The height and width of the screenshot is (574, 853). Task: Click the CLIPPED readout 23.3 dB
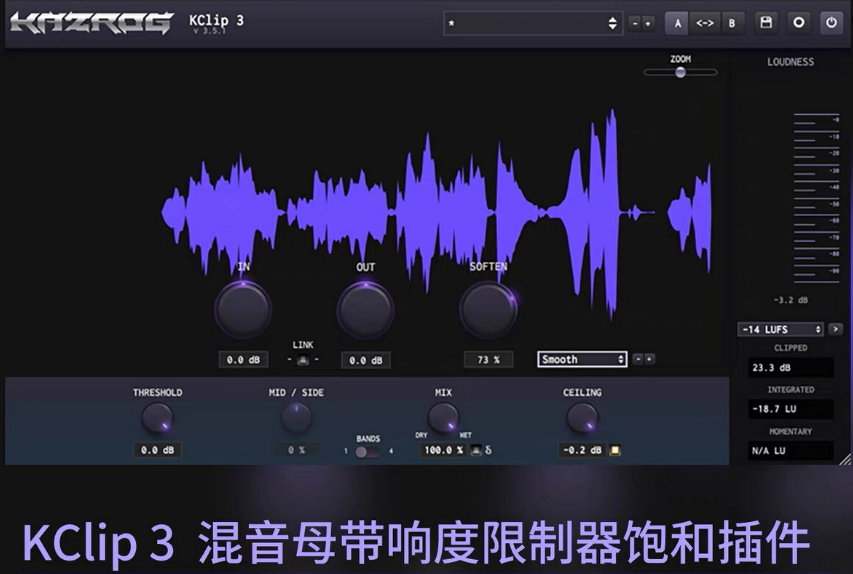click(790, 367)
